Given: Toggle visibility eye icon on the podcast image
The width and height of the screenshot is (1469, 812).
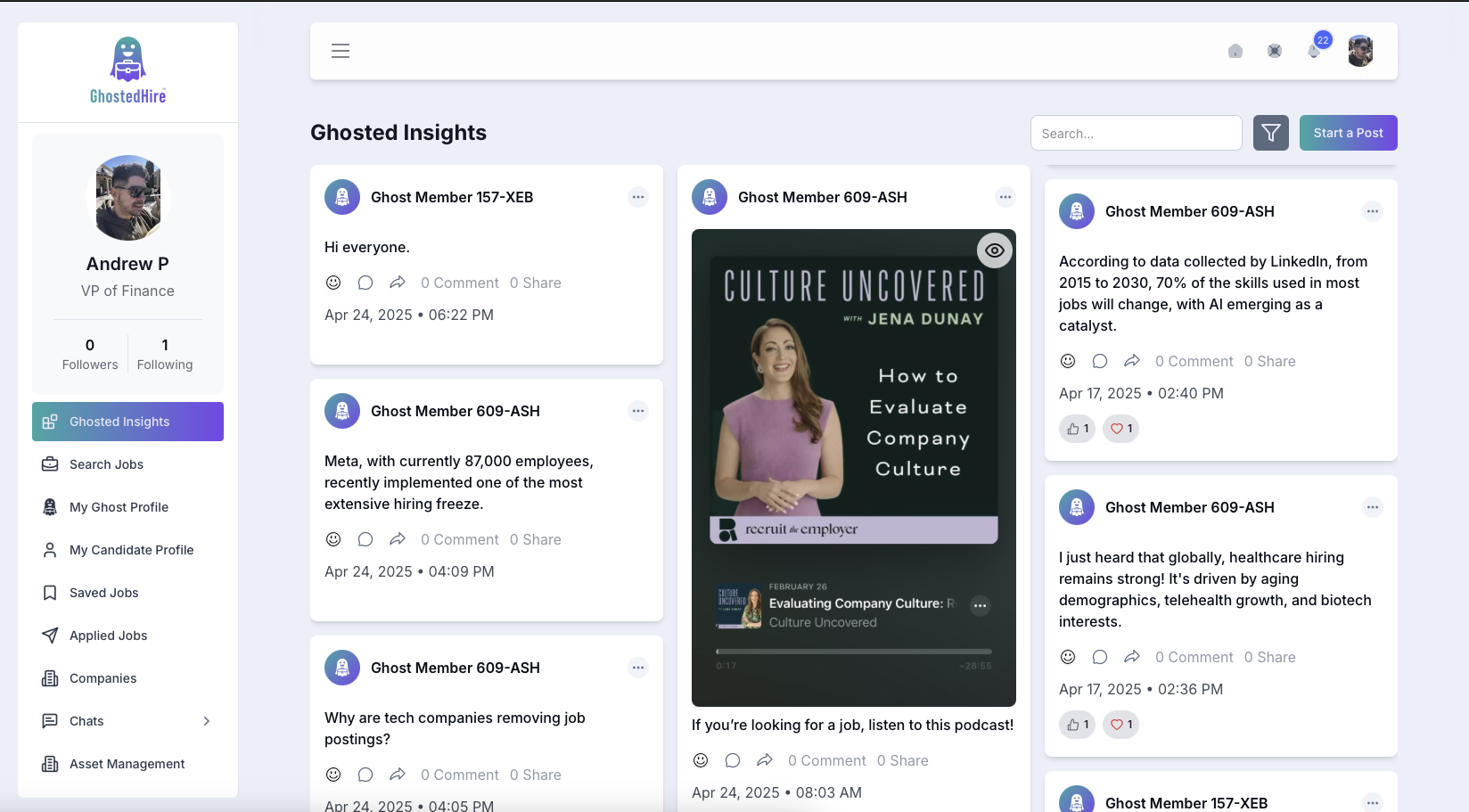Looking at the screenshot, I should coord(995,250).
